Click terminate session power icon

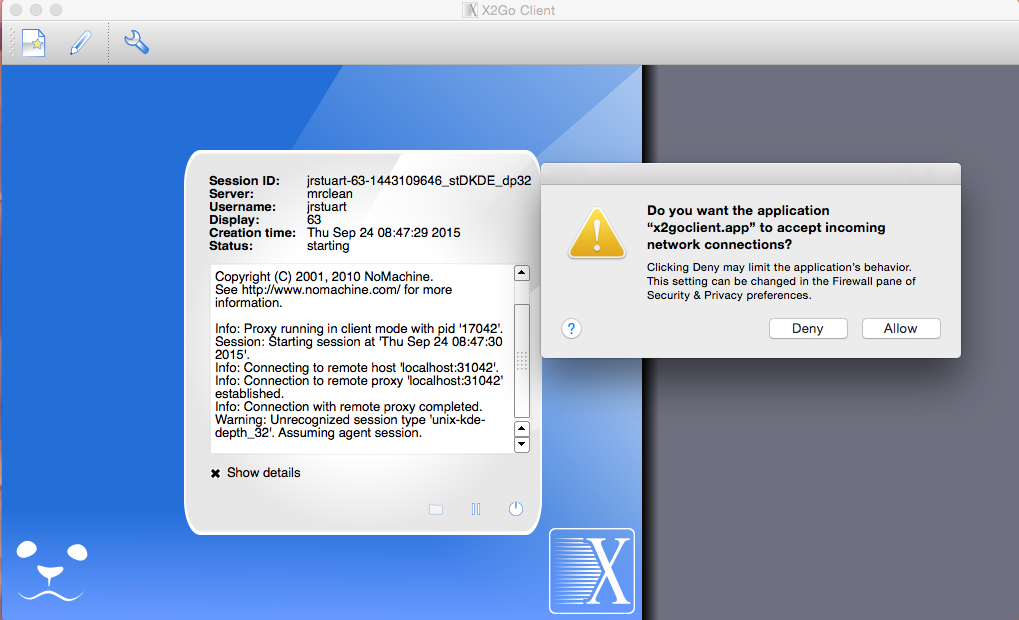pos(516,508)
